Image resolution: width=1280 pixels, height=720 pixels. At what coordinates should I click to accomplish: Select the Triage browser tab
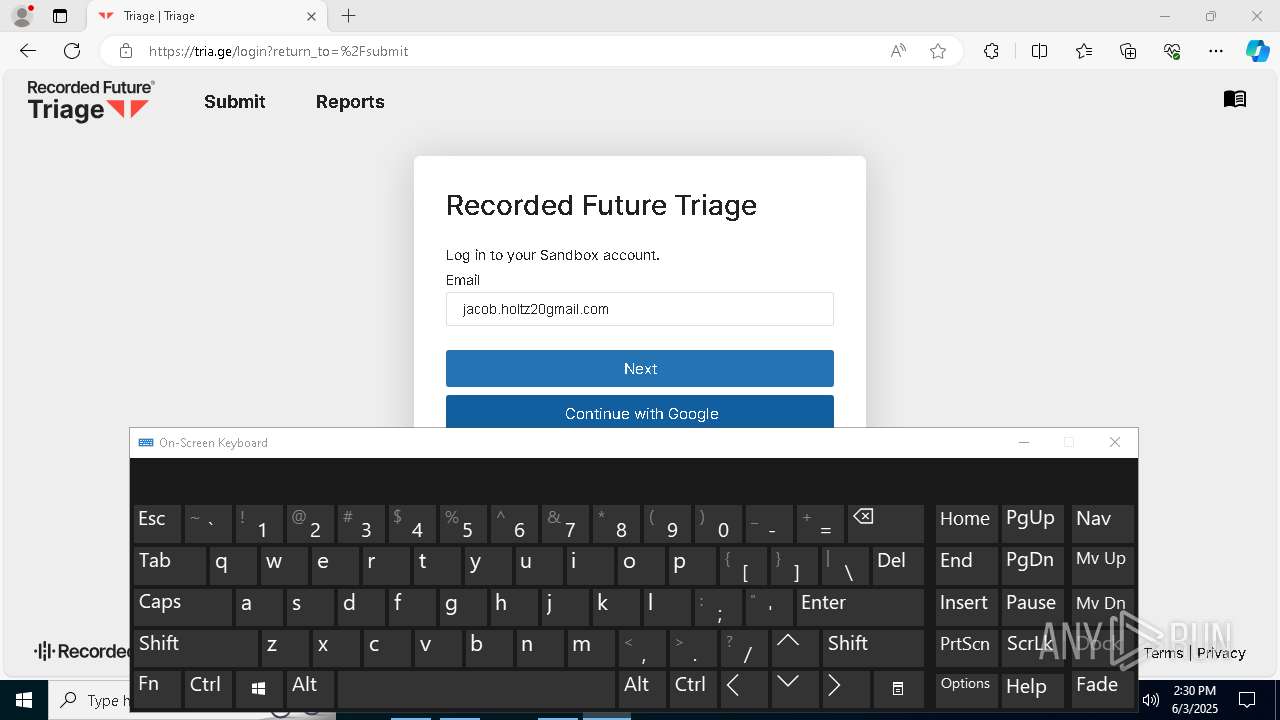click(x=206, y=16)
